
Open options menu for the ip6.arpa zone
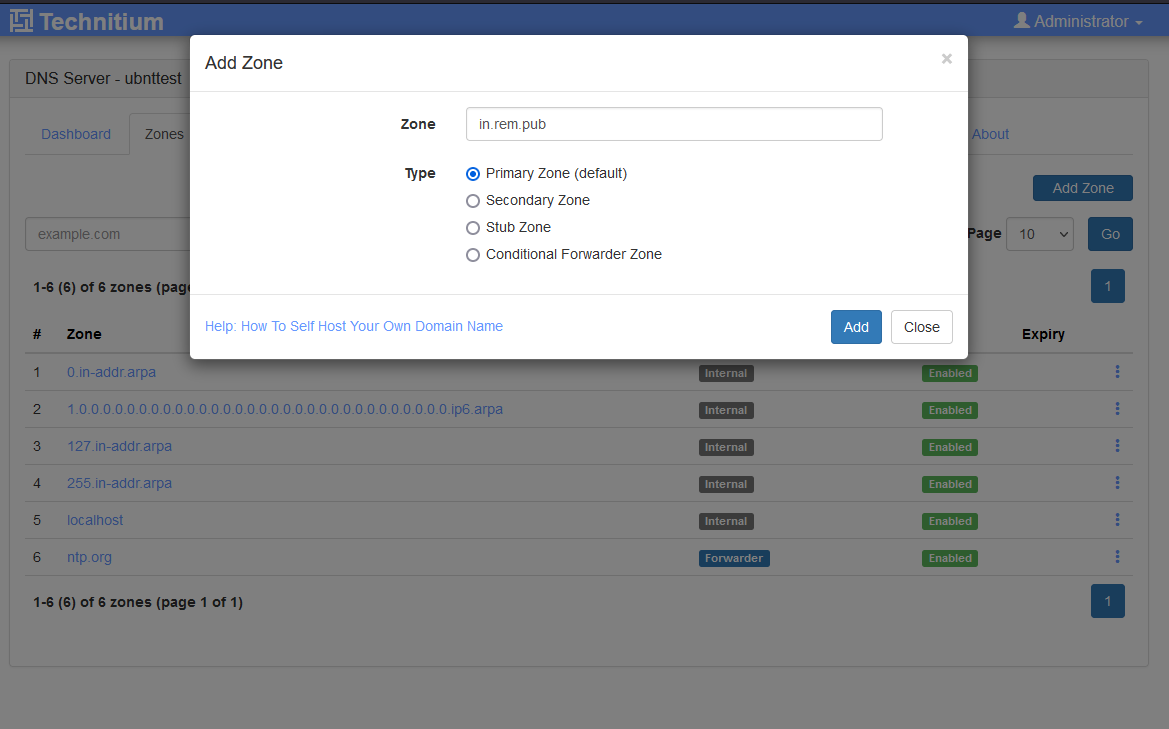click(1117, 409)
